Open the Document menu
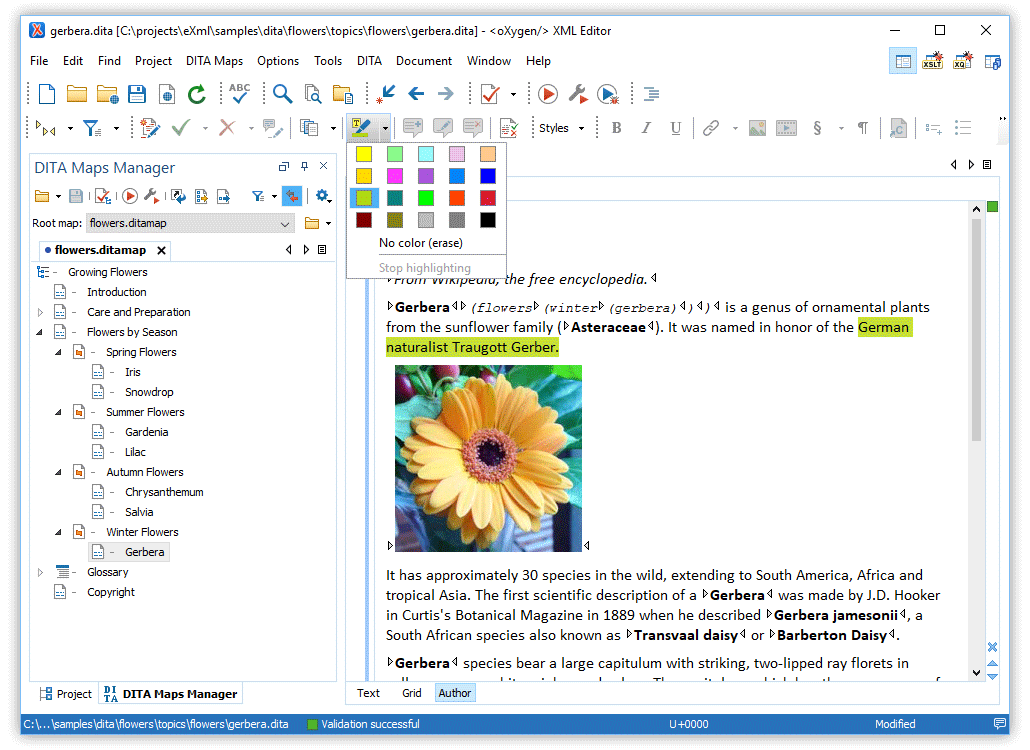This screenshot has width=1030, height=750. coord(424,61)
